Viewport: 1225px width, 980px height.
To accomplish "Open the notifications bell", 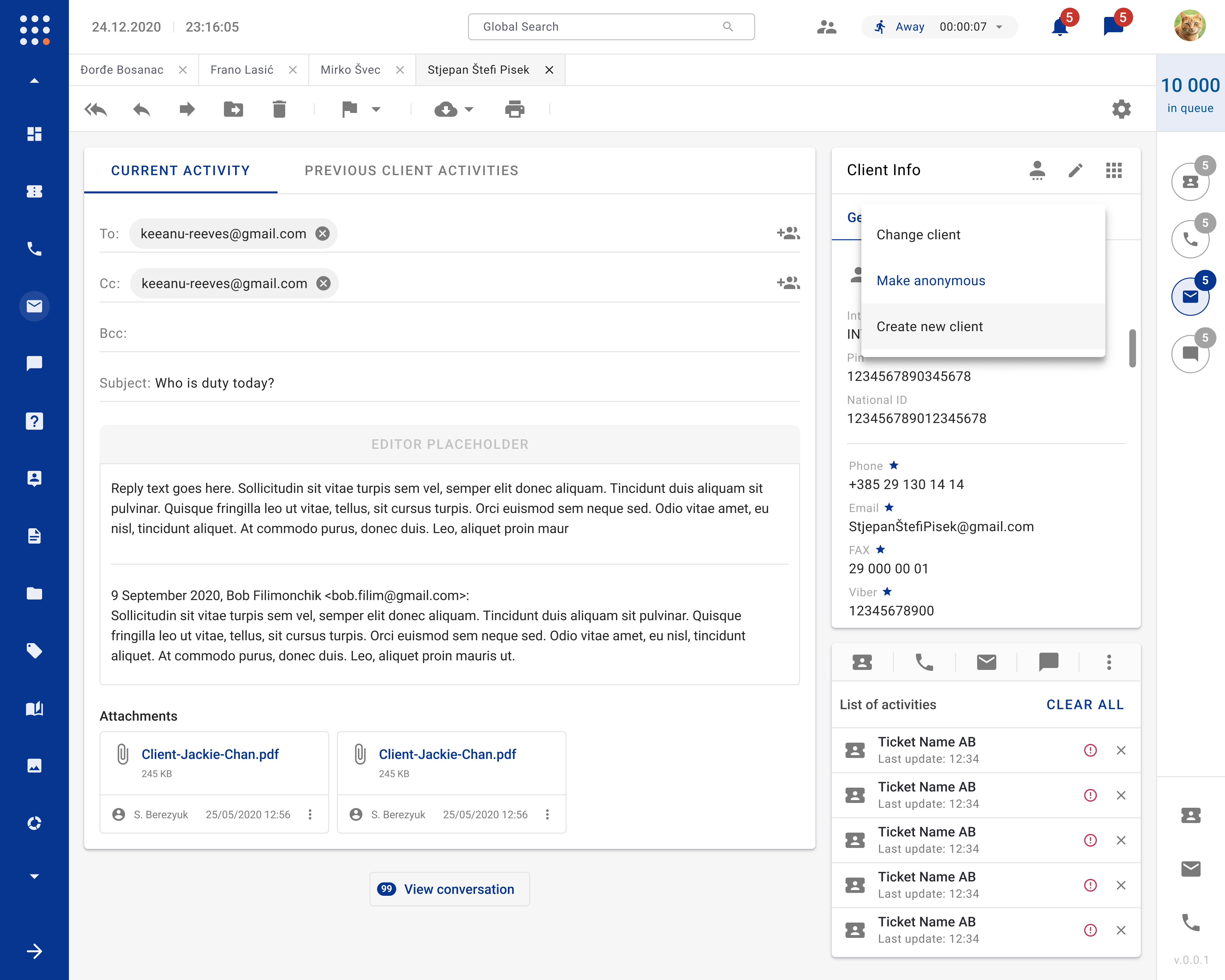I will (1059, 27).
